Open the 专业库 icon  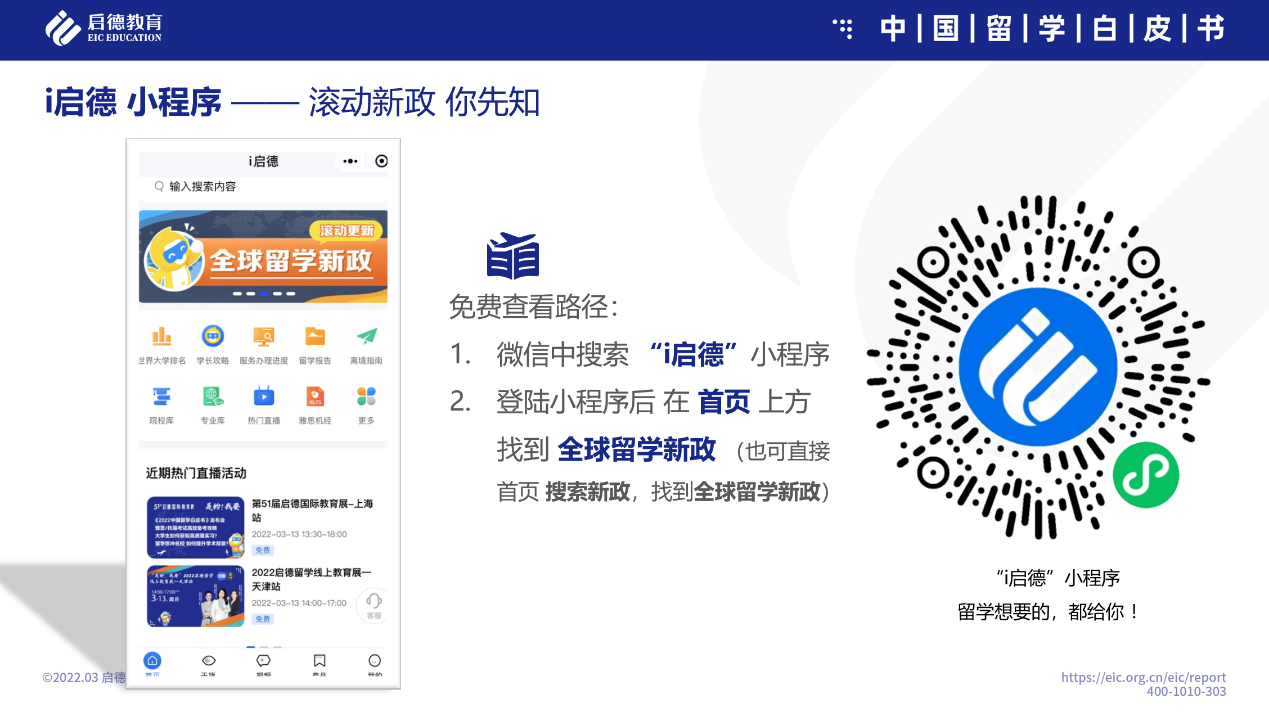212,396
